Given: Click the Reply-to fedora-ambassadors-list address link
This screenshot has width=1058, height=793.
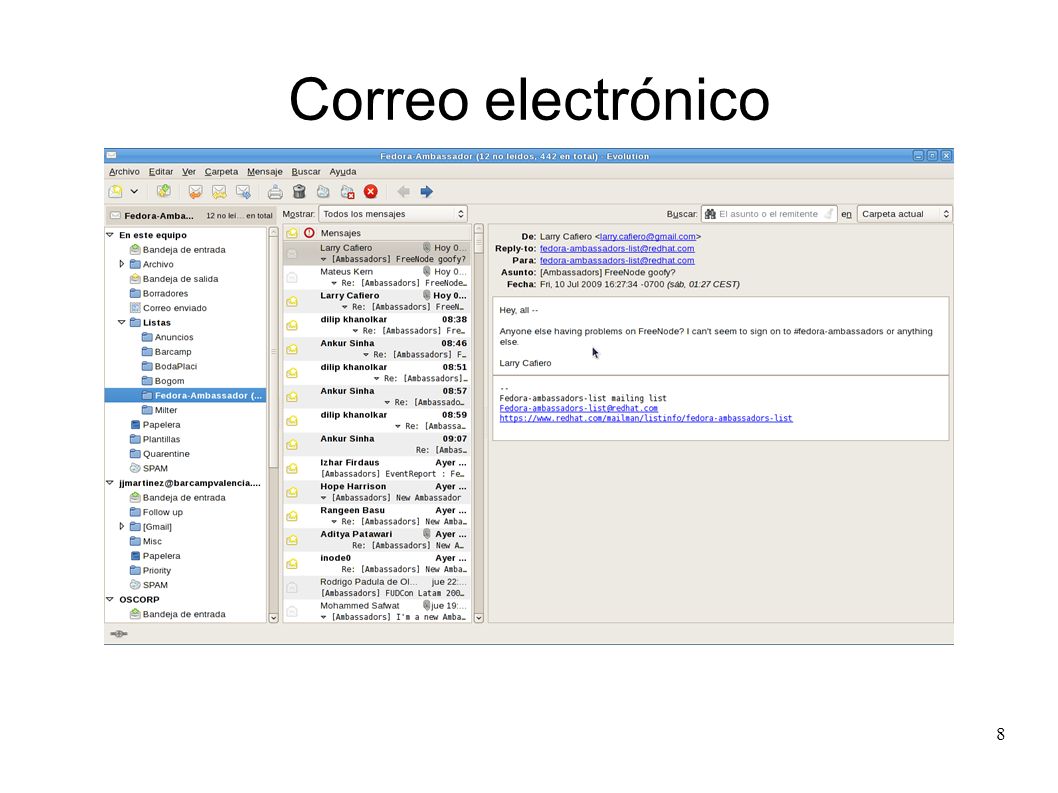Looking at the screenshot, I should tap(617, 248).
